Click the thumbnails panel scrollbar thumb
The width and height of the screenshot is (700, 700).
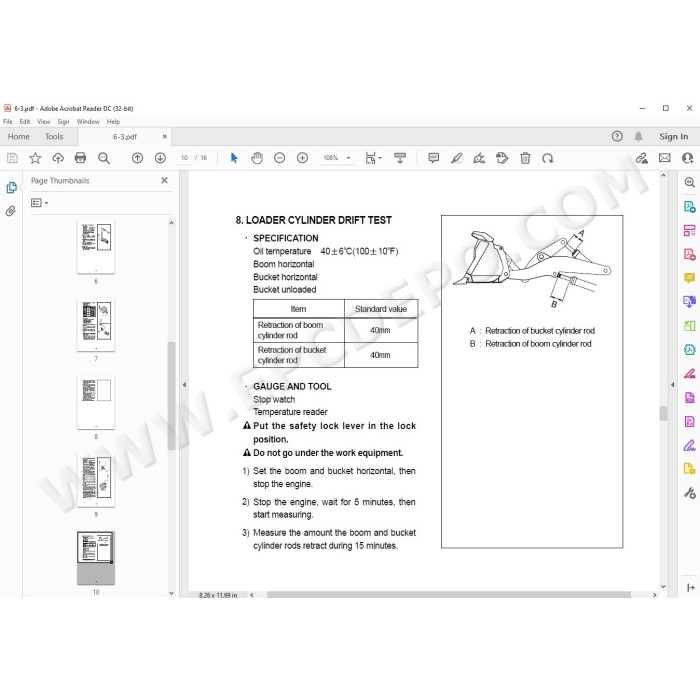coord(171,396)
